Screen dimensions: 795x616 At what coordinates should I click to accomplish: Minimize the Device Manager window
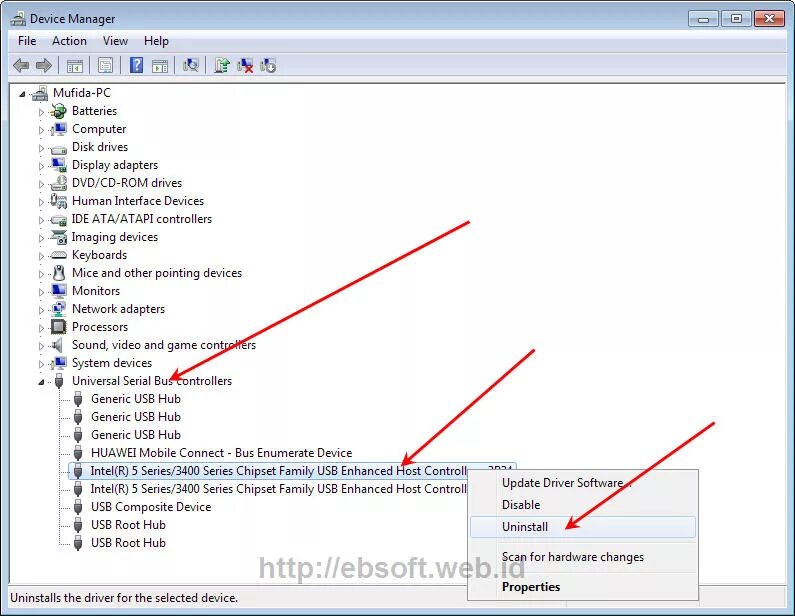(x=704, y=19)
